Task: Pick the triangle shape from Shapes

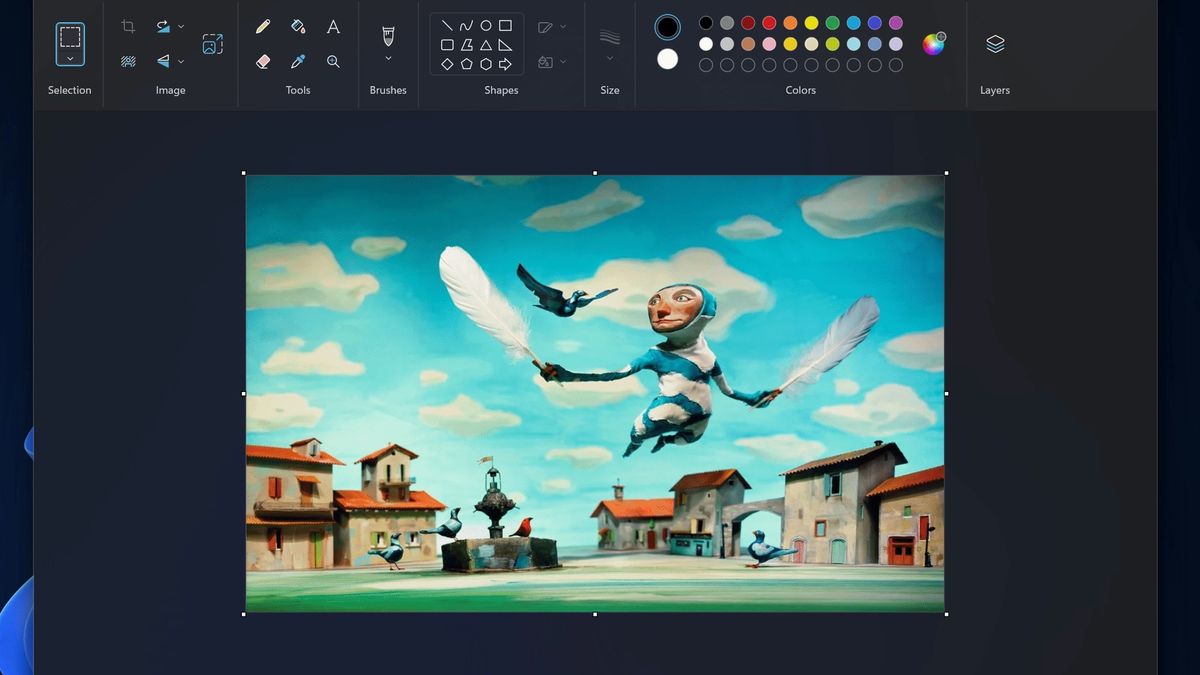Action: point(484,43)
